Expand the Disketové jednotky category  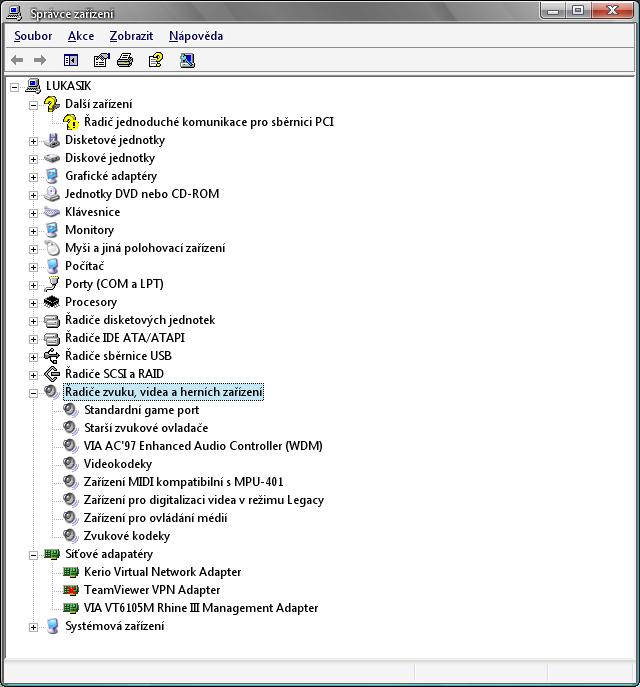tap(33, 141)
